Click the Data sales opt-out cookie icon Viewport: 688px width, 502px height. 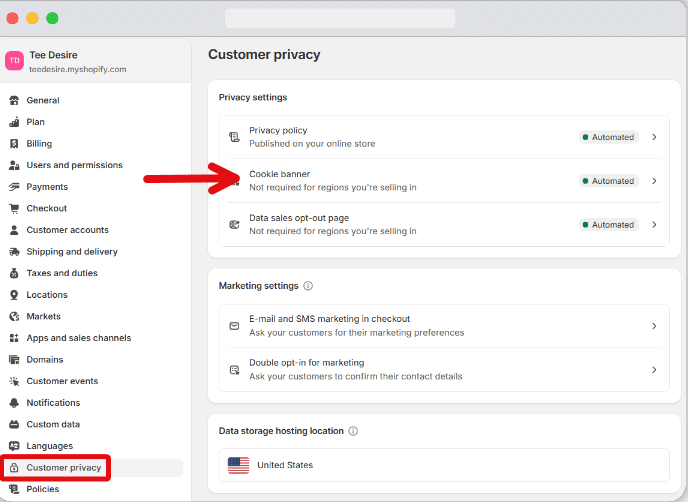[x=234, y=225]
